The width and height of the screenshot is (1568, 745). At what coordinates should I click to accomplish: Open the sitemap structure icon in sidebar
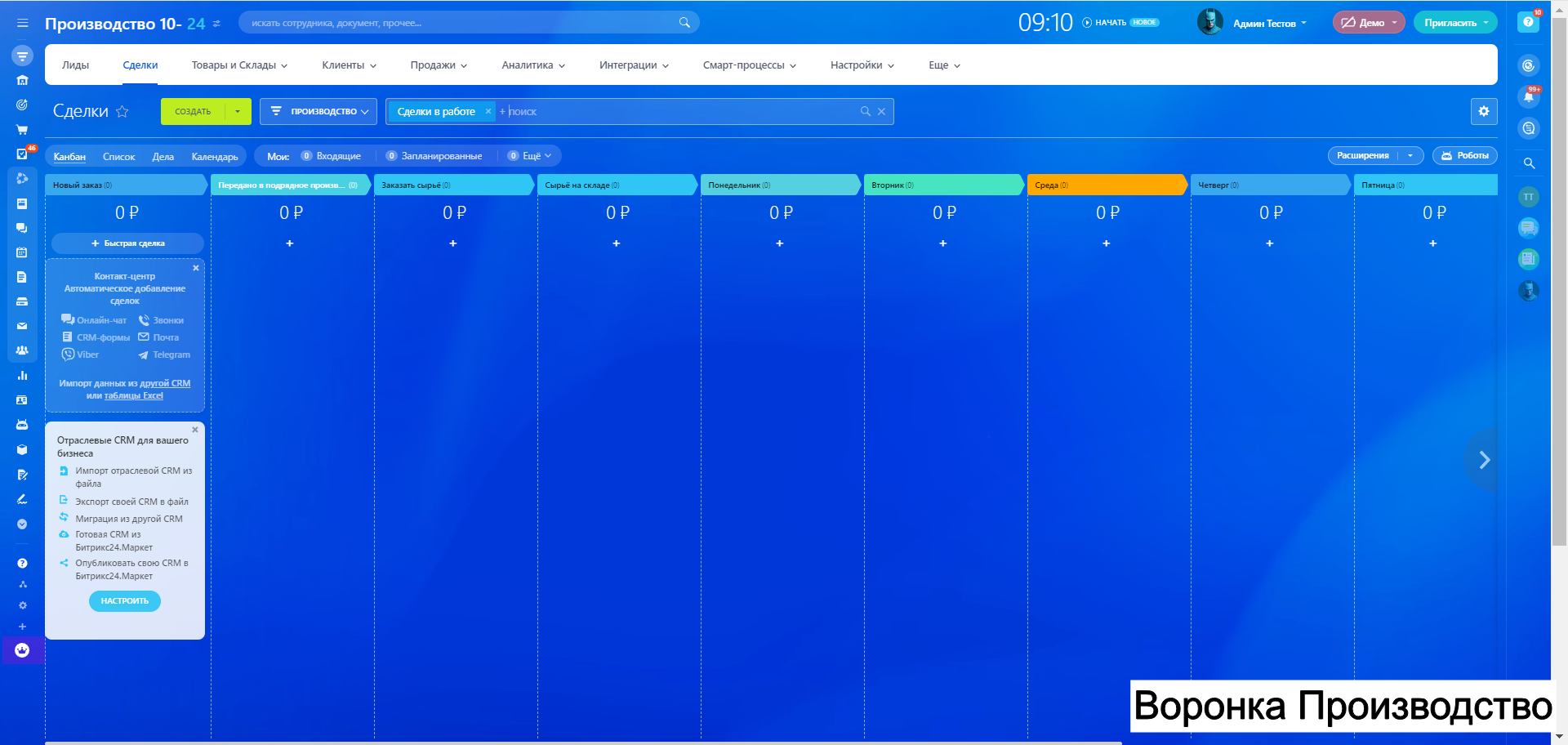(x=23, y=584)
